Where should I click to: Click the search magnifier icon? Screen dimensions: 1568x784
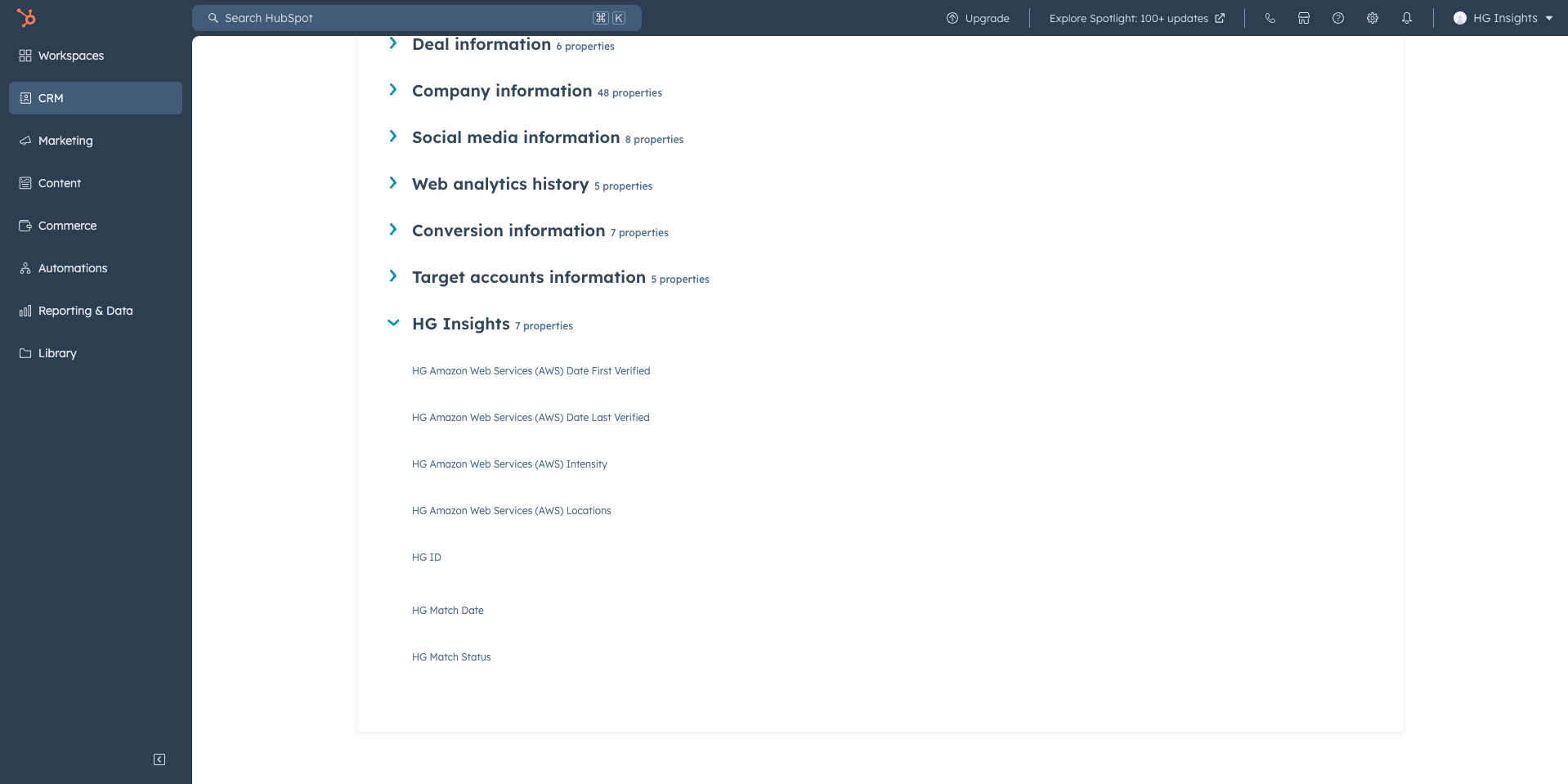click(x=213, y=18)
